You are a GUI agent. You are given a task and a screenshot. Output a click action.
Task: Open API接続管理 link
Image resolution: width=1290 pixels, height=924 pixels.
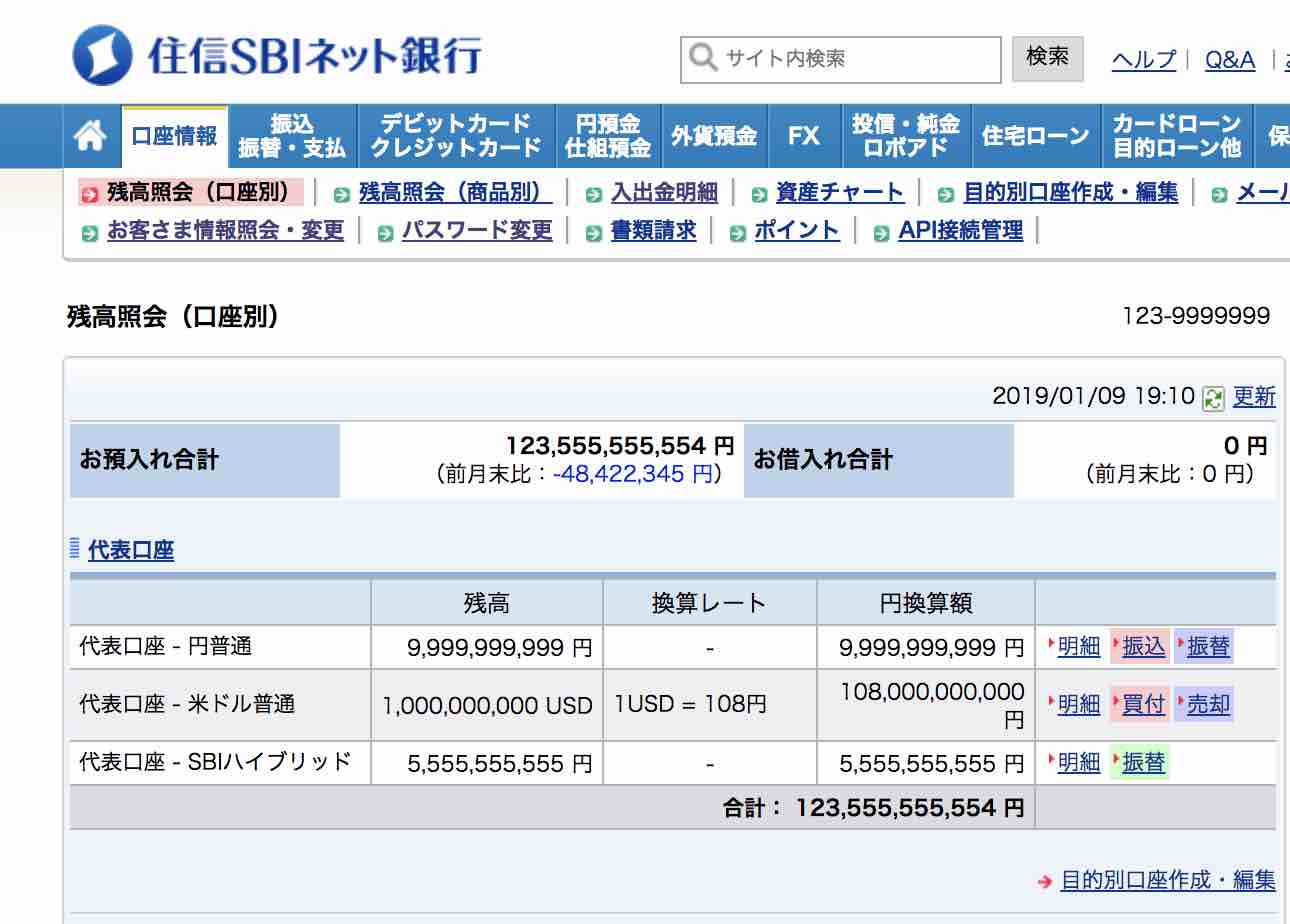pyautogui.click(x=960, y=231)
